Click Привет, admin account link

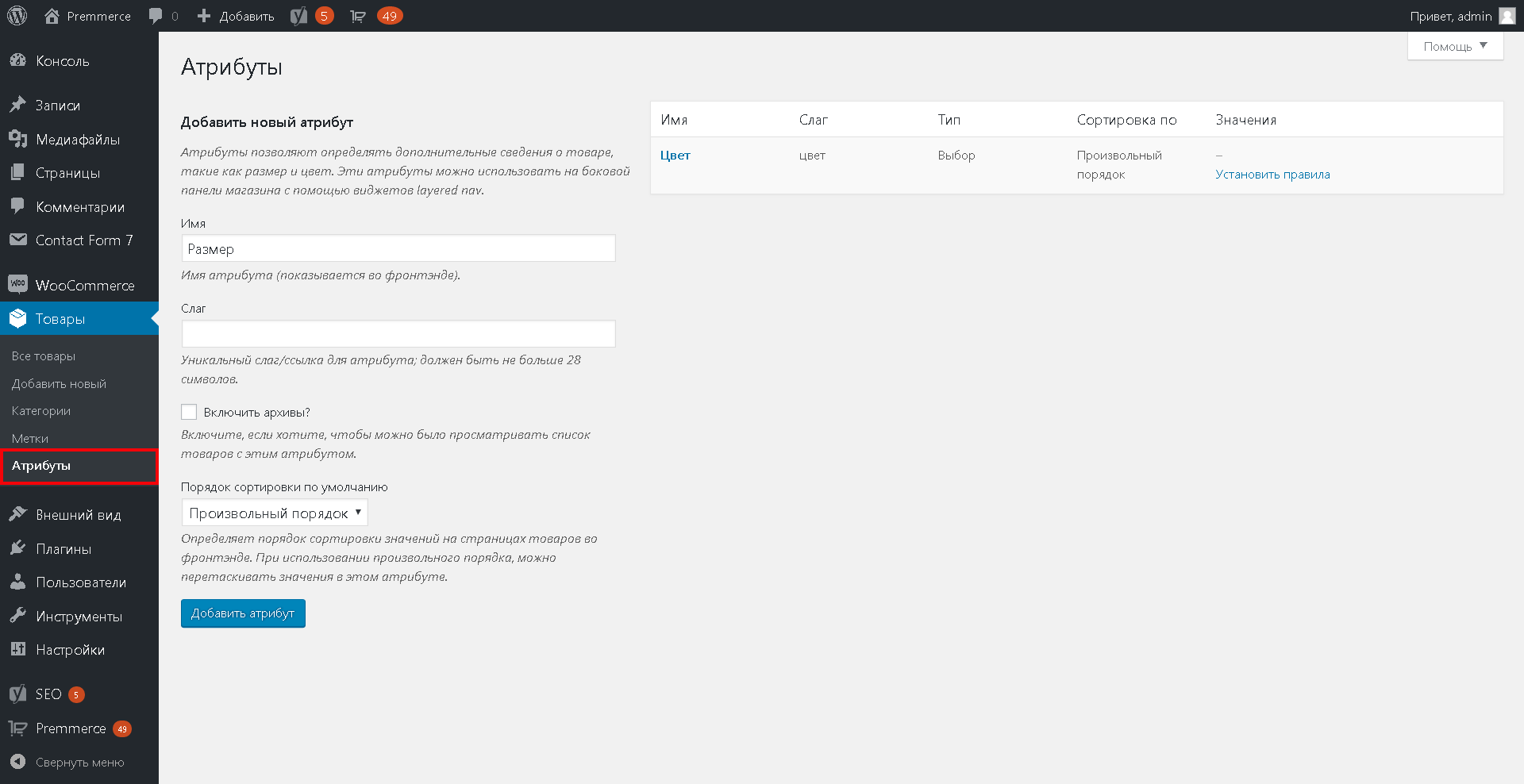[1451, 16]
